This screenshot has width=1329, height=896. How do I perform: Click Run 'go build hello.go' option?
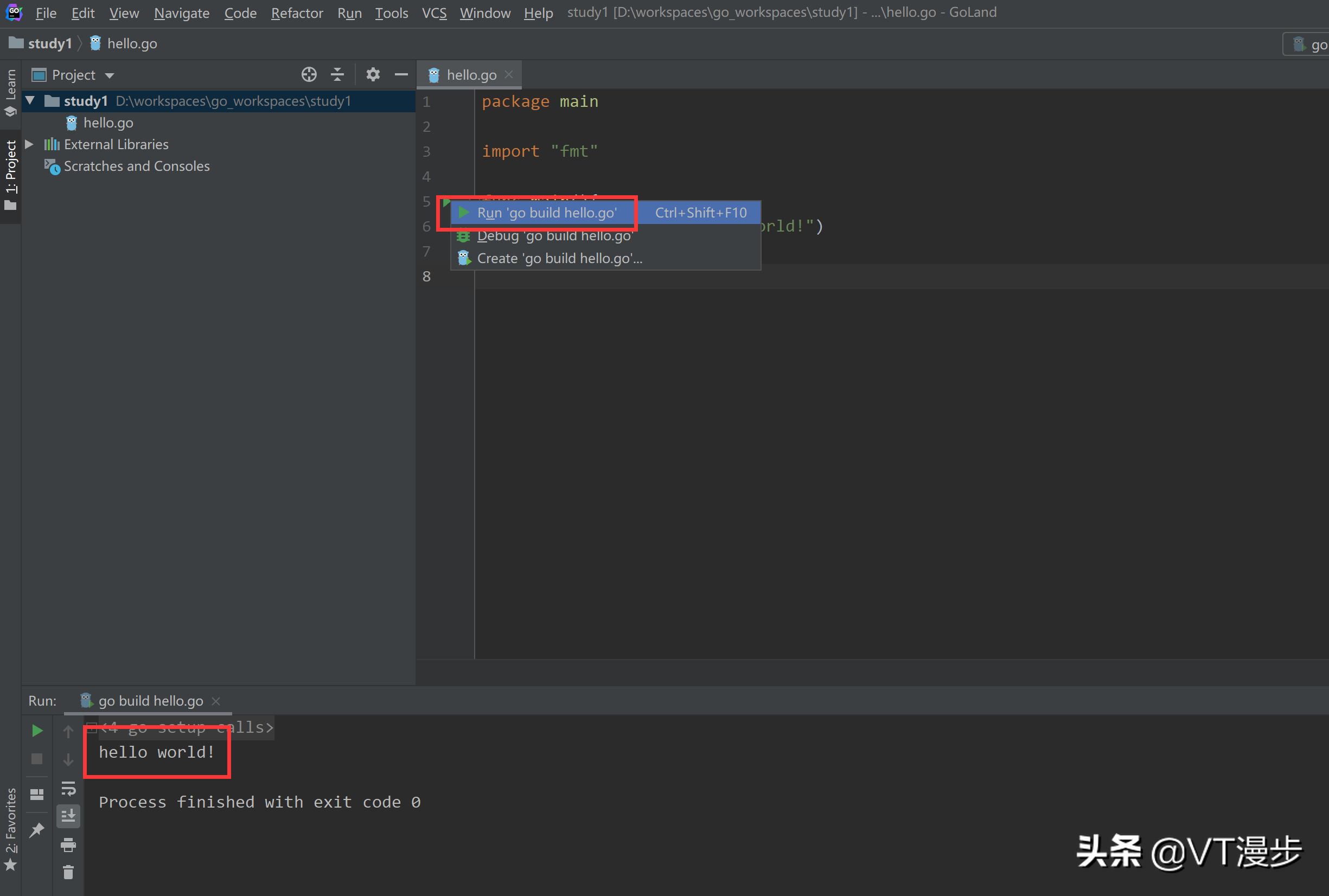click(546, 213)
